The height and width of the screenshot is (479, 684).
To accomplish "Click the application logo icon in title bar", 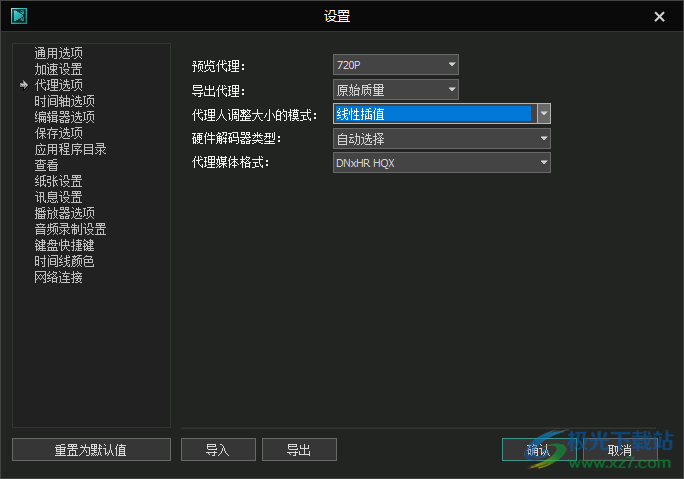I will pyautogui.click(x=19, y=16).
